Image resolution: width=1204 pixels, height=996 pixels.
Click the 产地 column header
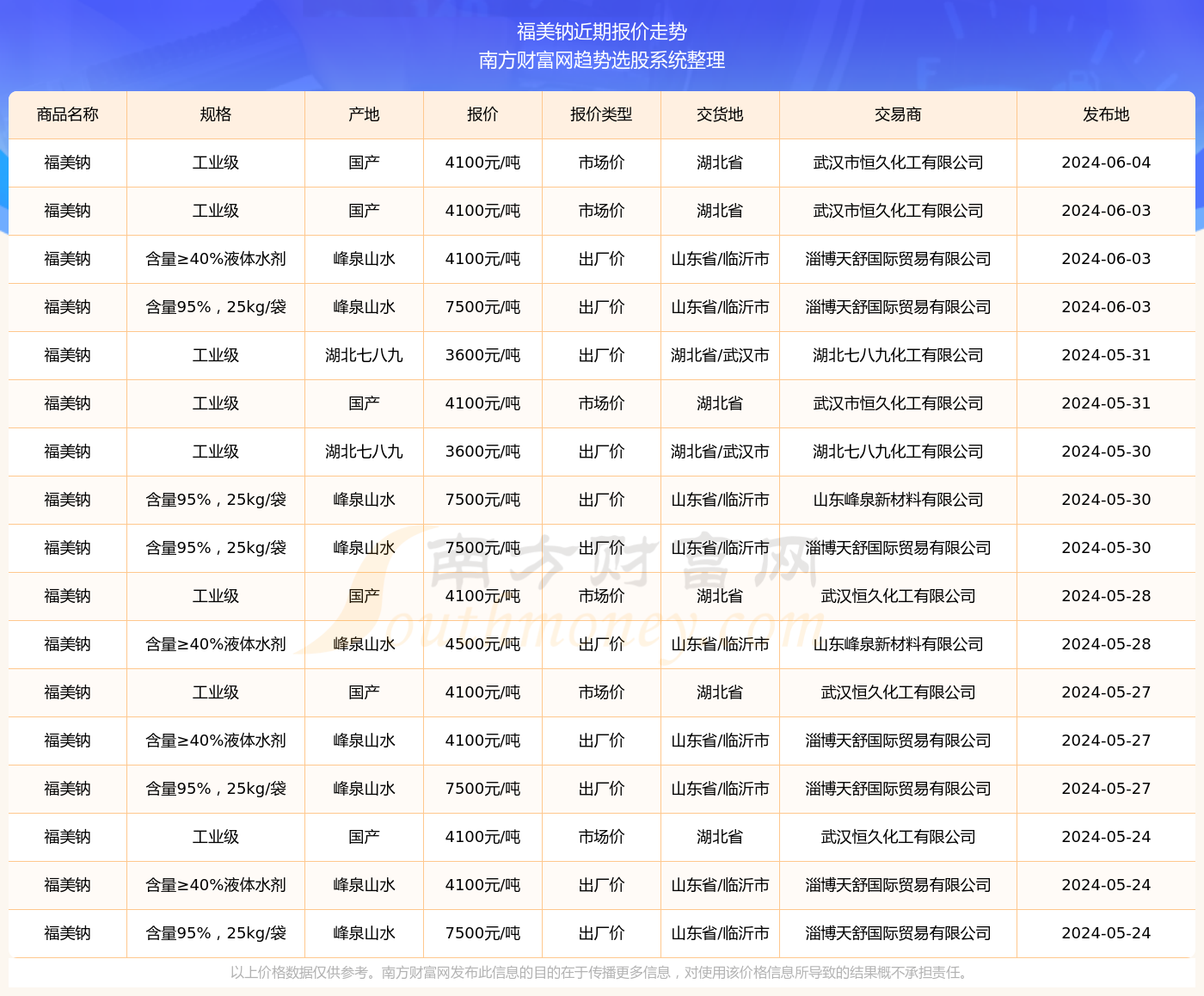pos(365,114)
